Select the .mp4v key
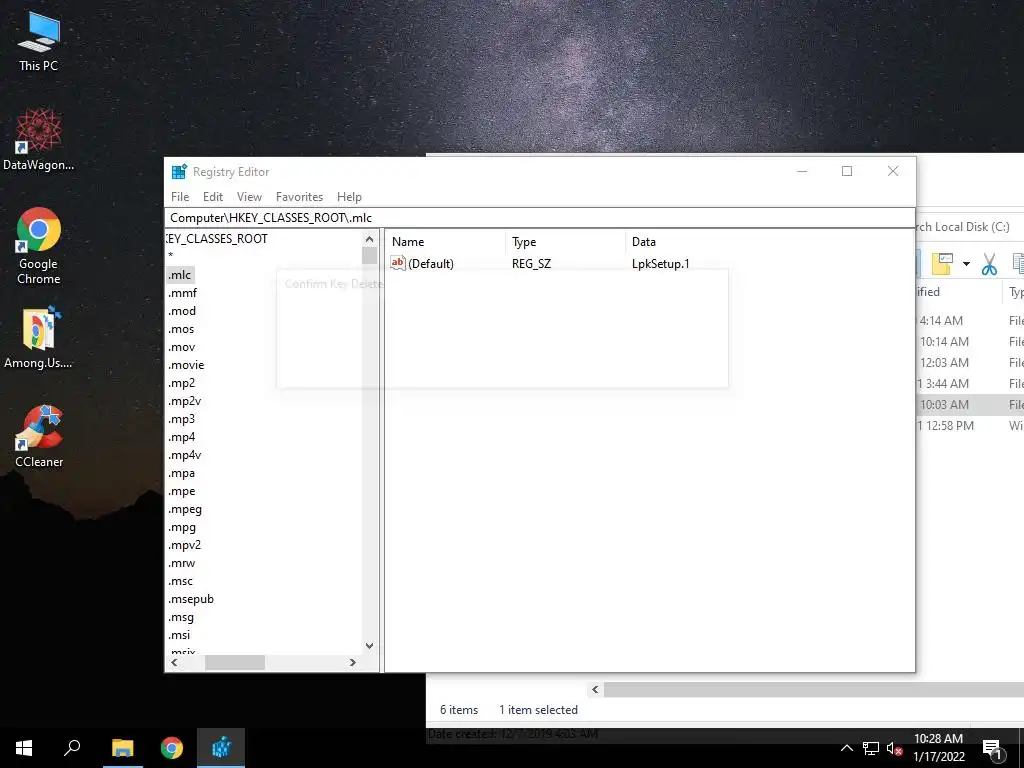The width and height of the screenshot is (1024, 768). [184, 455]
